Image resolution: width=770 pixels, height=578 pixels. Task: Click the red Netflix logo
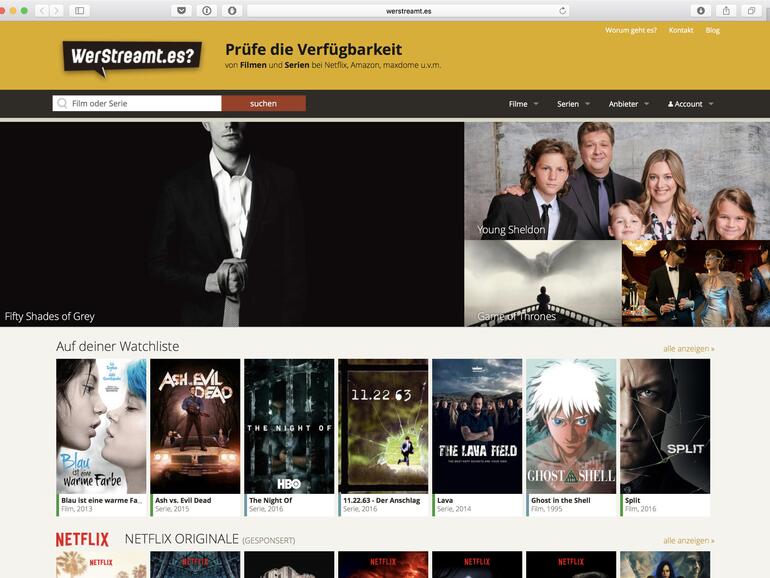click(x=82, y=539)
